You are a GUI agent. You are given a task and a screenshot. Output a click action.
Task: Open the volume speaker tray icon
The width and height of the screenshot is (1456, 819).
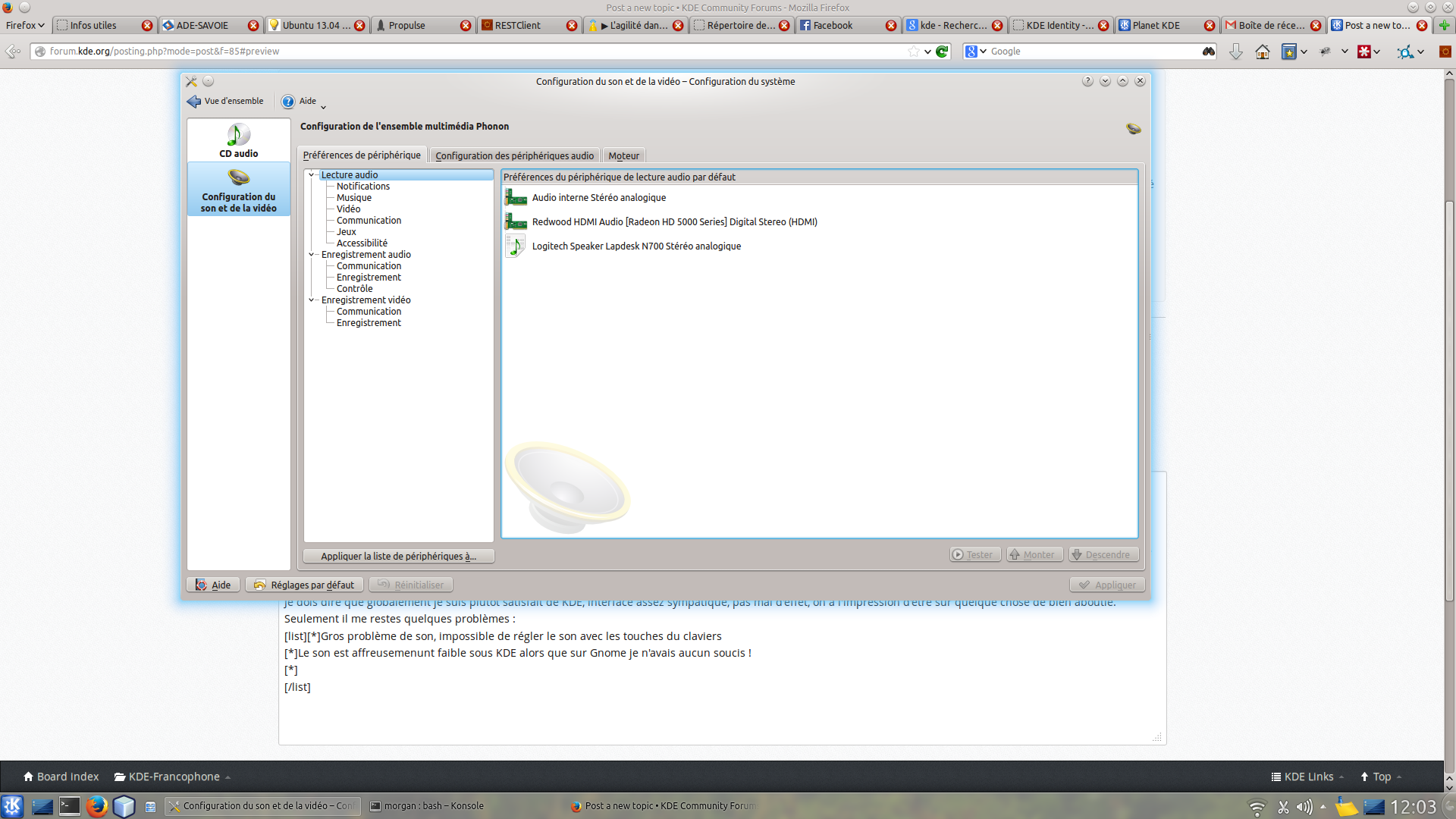(x=1304, y=807)
